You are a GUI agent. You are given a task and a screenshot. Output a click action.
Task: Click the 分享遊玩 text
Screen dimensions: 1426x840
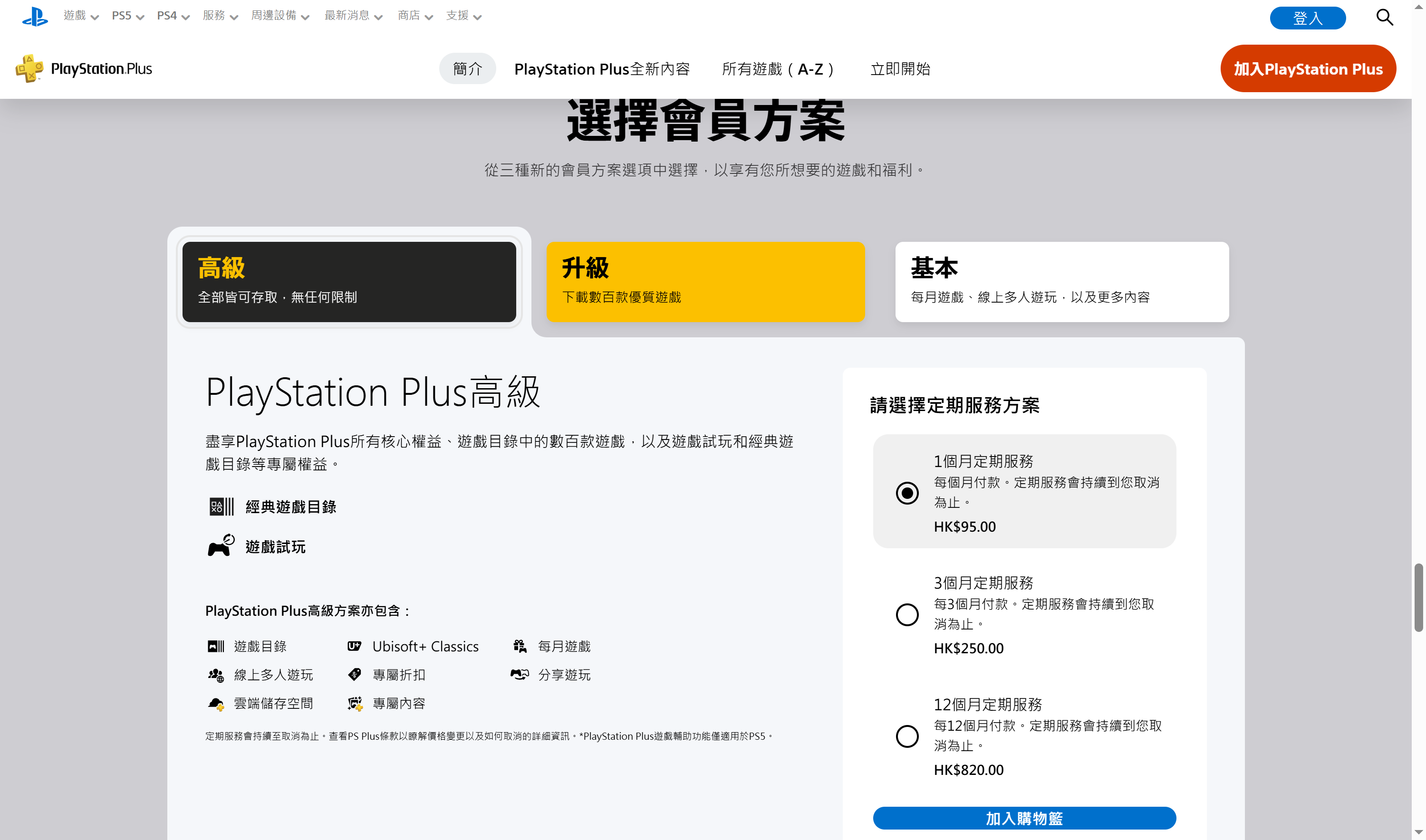pyautogui.click(x=564, y=675)
